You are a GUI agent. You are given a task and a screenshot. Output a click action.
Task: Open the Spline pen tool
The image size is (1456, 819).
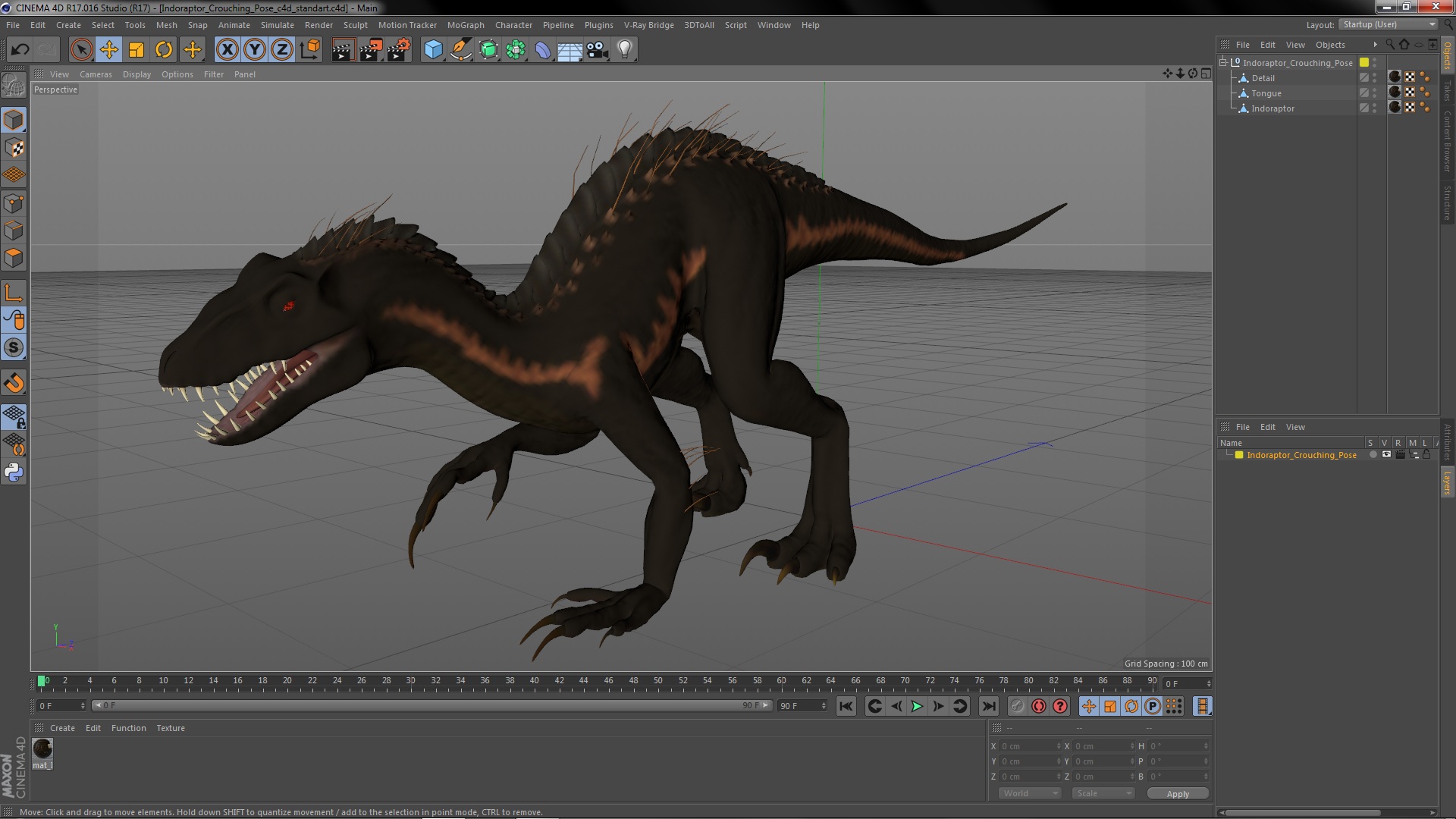tap(461, 50)
